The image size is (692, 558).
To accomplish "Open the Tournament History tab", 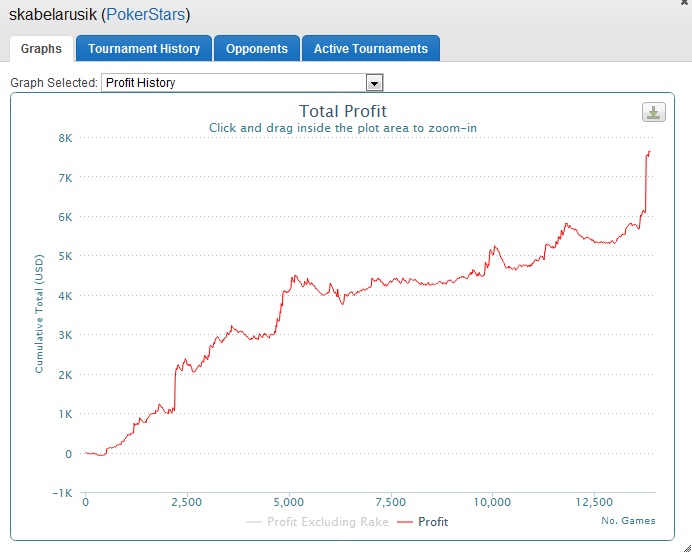I will (144, 49).
